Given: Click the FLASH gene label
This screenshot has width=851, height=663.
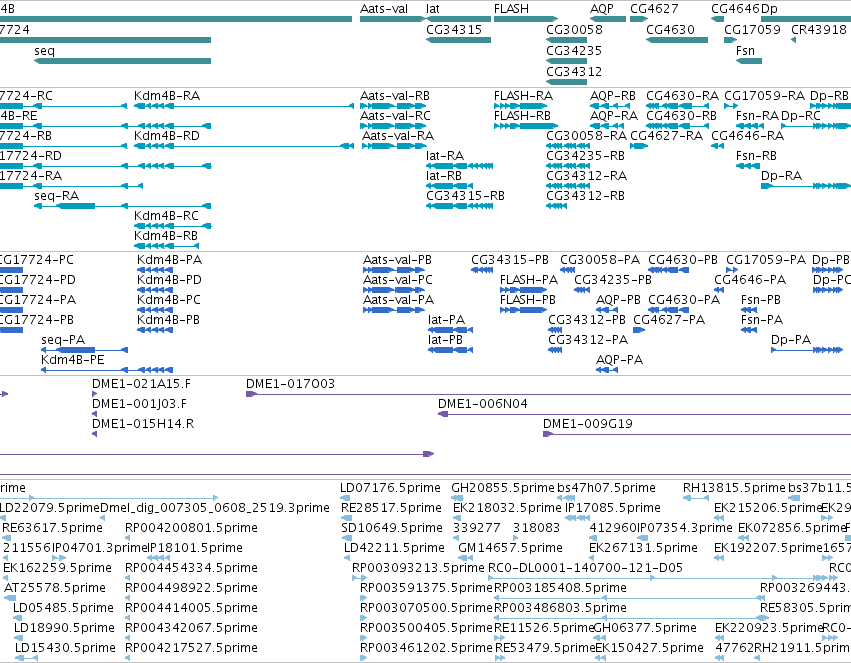Looking at the screenshot, I should click(x=511, y=9).
